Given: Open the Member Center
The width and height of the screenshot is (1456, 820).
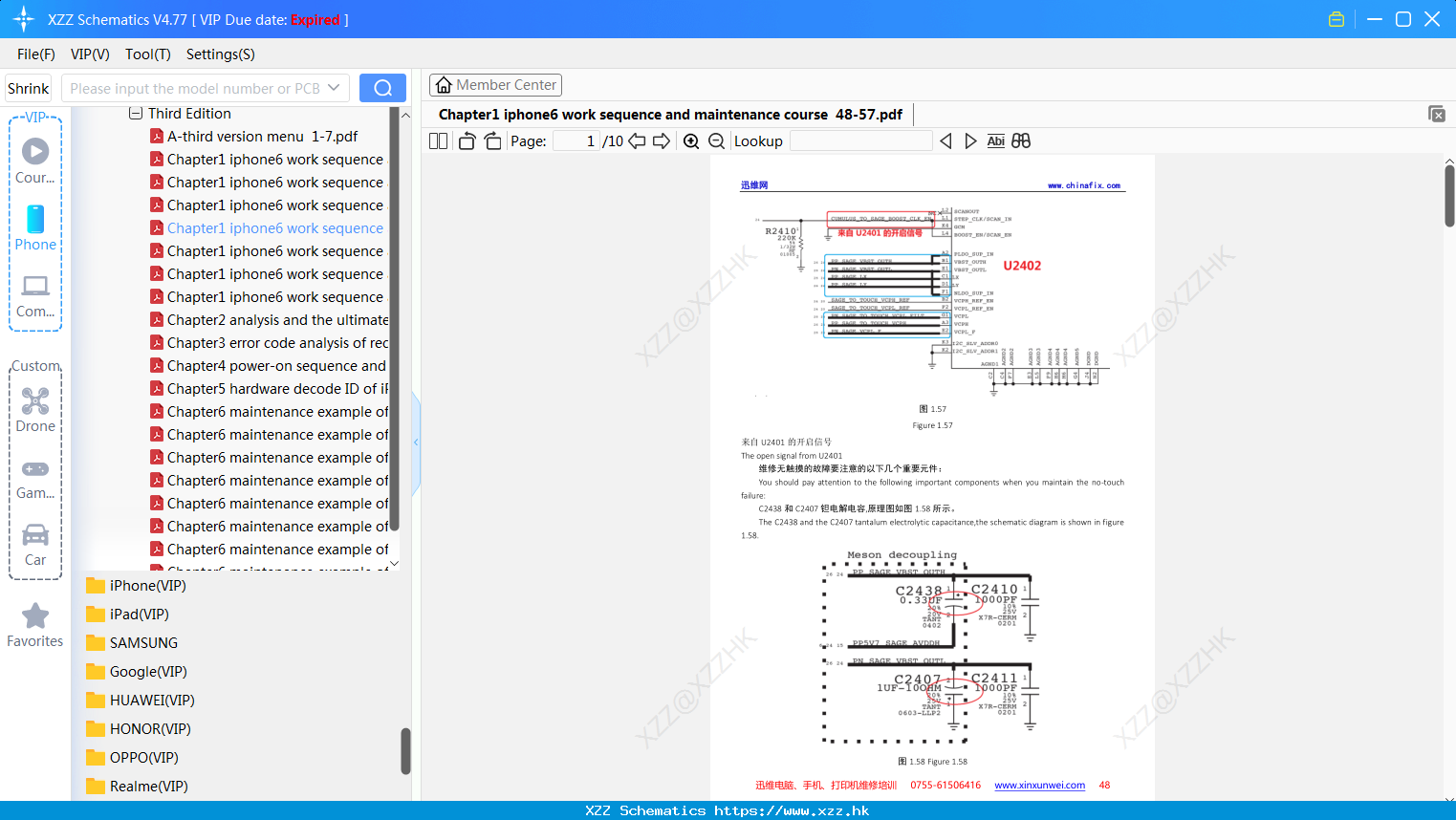Looking at the screenshot, I should click(x=495, y=85).
